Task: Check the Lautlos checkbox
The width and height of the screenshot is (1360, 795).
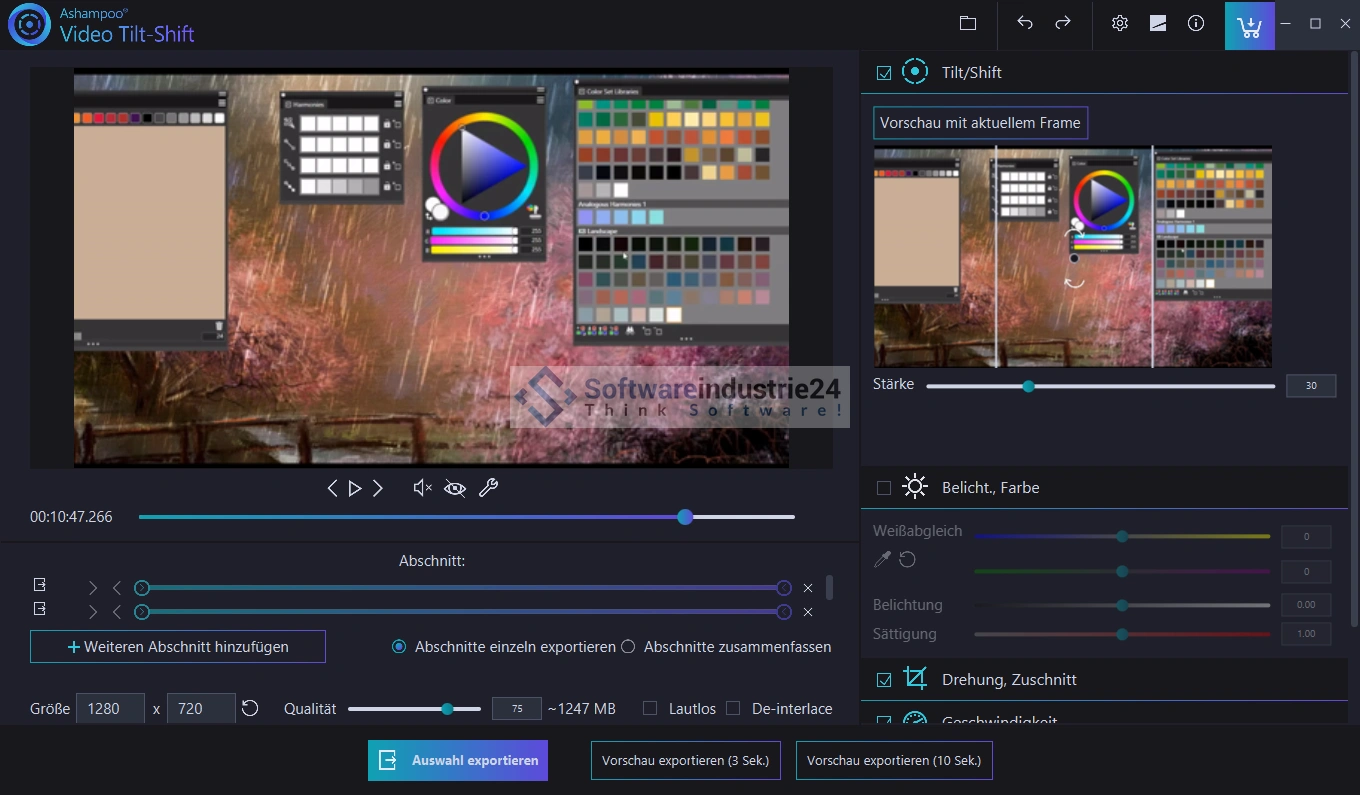Action: [x=650, y=708]
